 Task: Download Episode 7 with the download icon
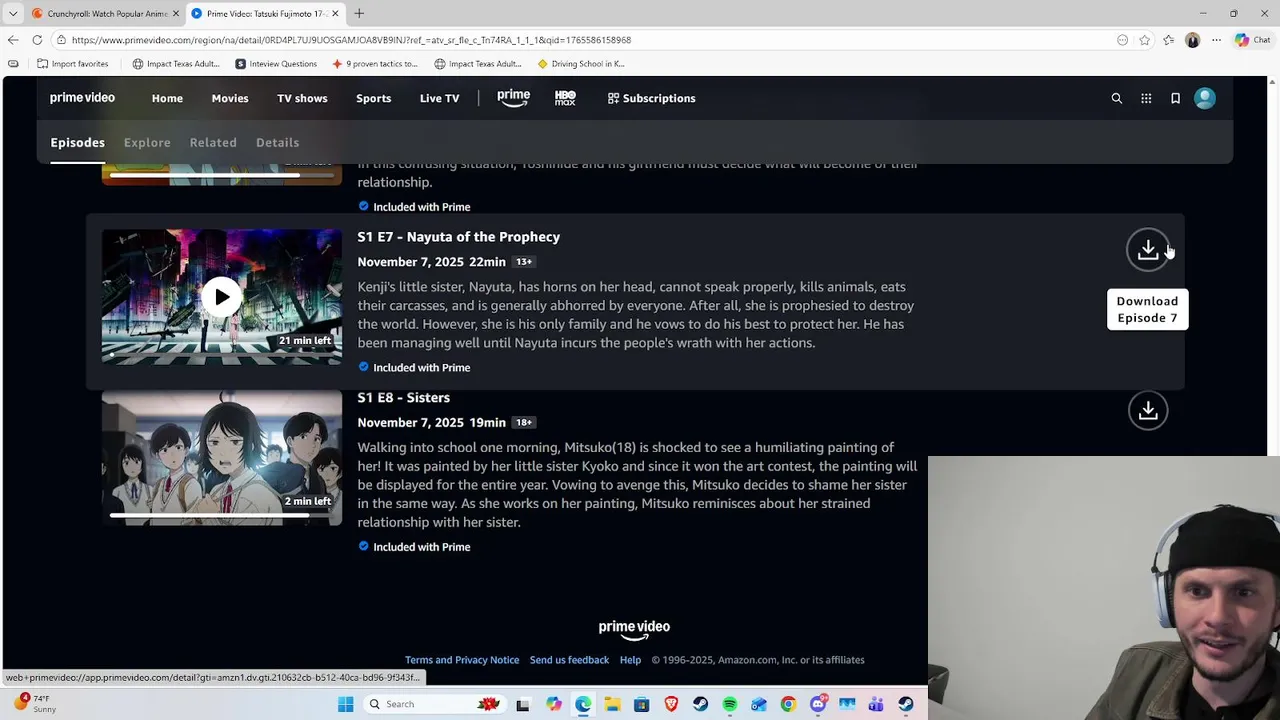(1147, 250)
